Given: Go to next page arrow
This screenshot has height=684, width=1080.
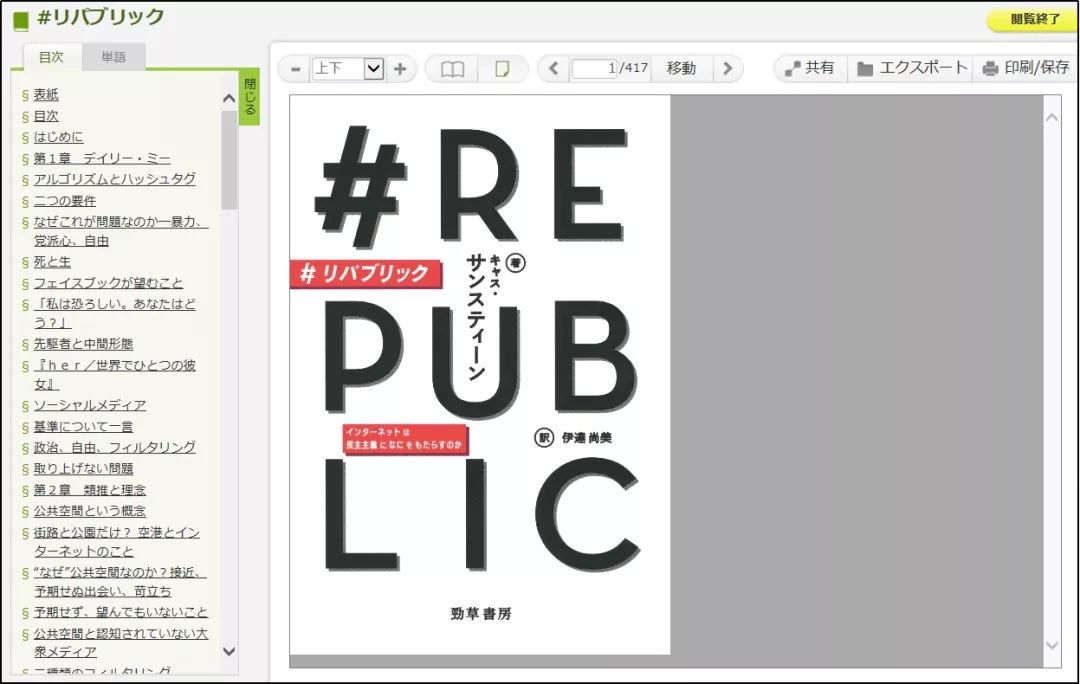Looking at the screenshot, I should click(x=727, y=69).
